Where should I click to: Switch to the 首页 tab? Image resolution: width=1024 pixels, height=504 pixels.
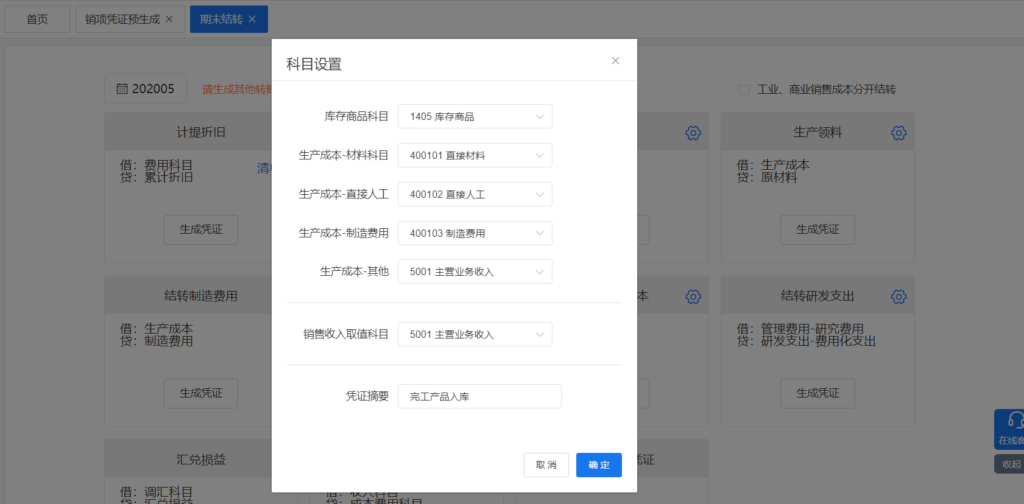37,19
